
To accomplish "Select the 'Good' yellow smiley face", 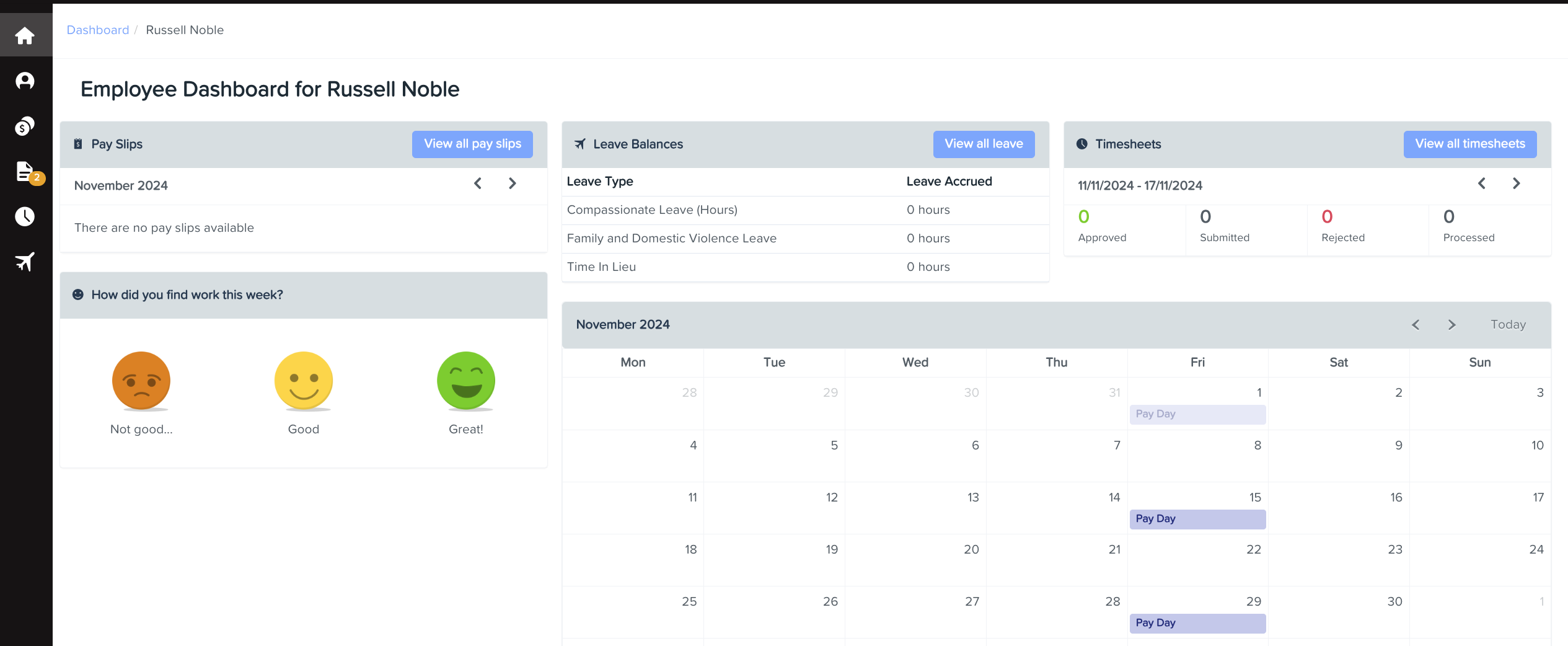I will (304, 381).
